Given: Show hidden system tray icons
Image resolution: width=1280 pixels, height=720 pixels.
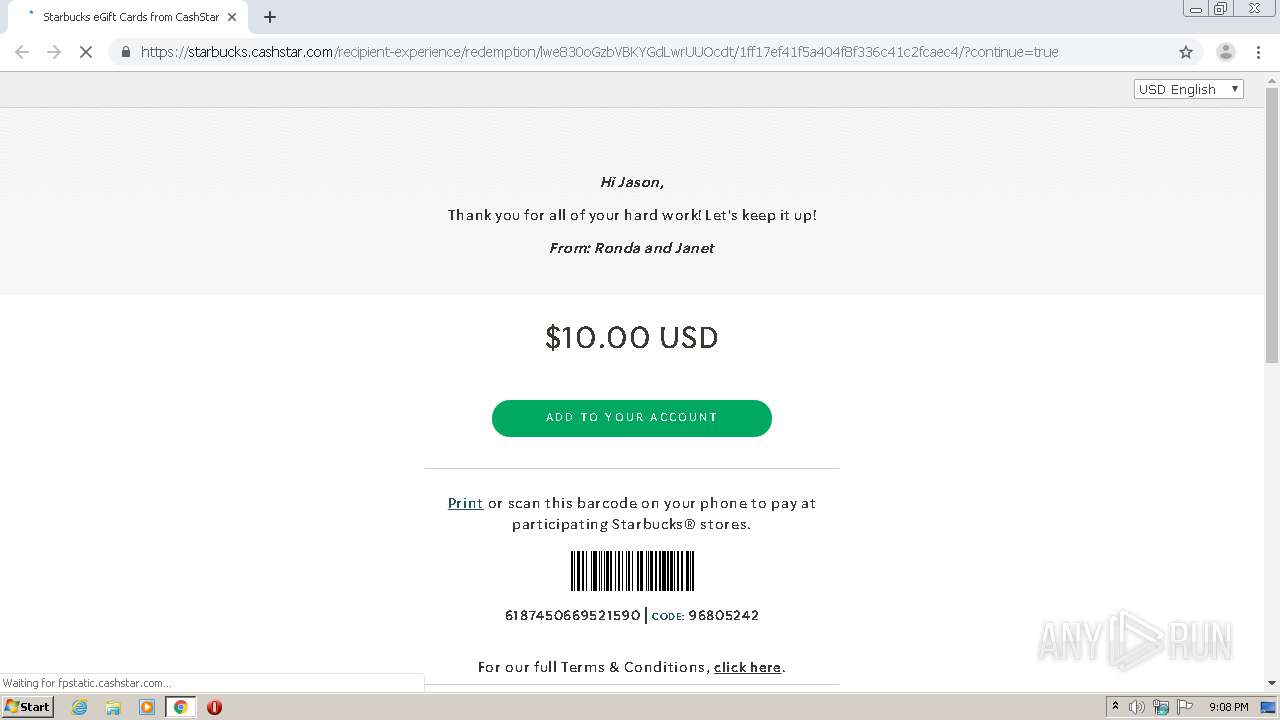Looking at the screenshot, I should 1115,707.
